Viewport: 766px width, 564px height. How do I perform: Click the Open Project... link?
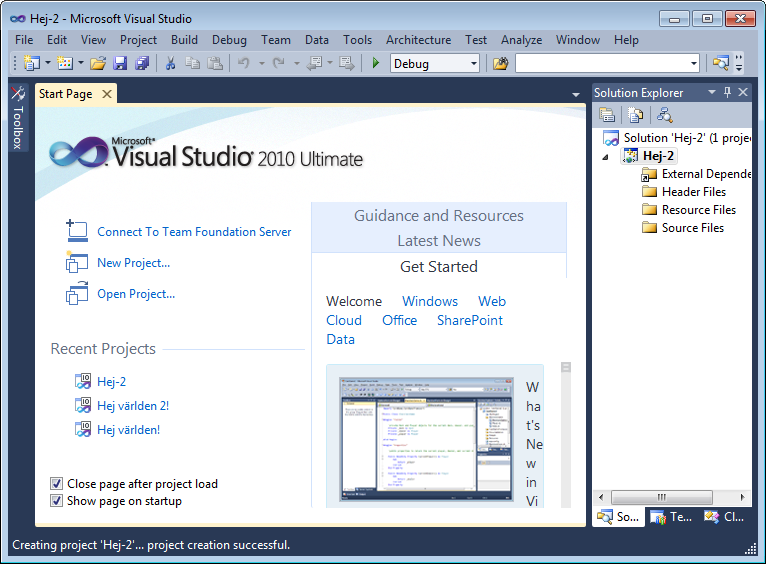[136, 294]
